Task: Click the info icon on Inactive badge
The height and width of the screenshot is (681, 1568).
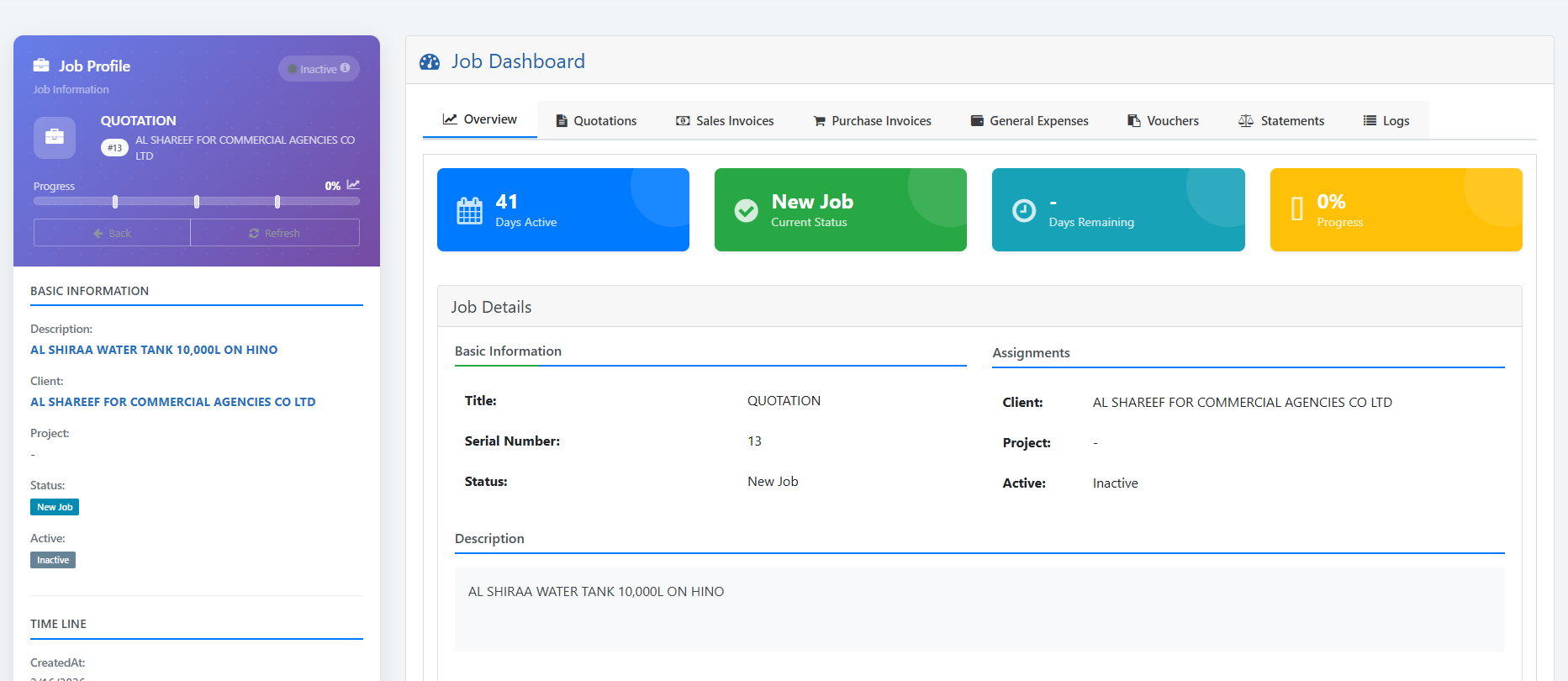Action: pyautogui.click(x=345, y=68)
